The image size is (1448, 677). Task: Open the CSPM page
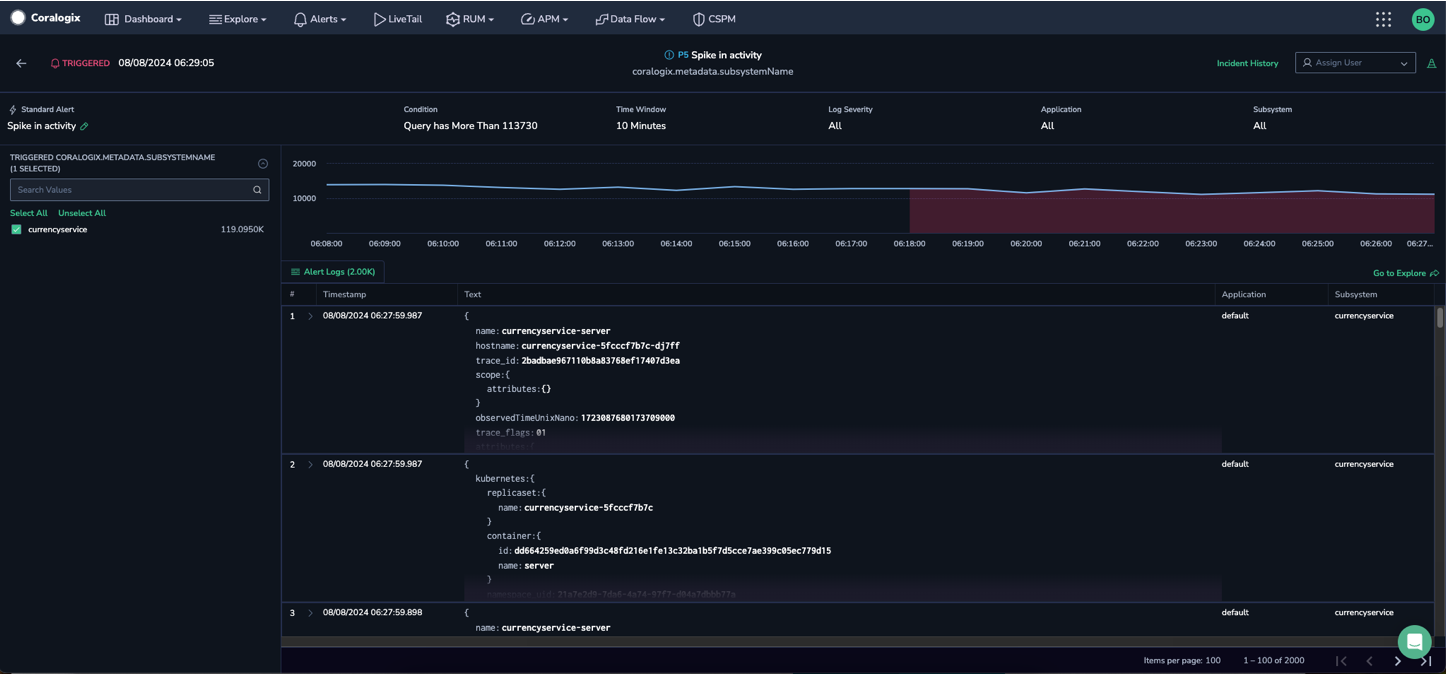tap(714, 19)
